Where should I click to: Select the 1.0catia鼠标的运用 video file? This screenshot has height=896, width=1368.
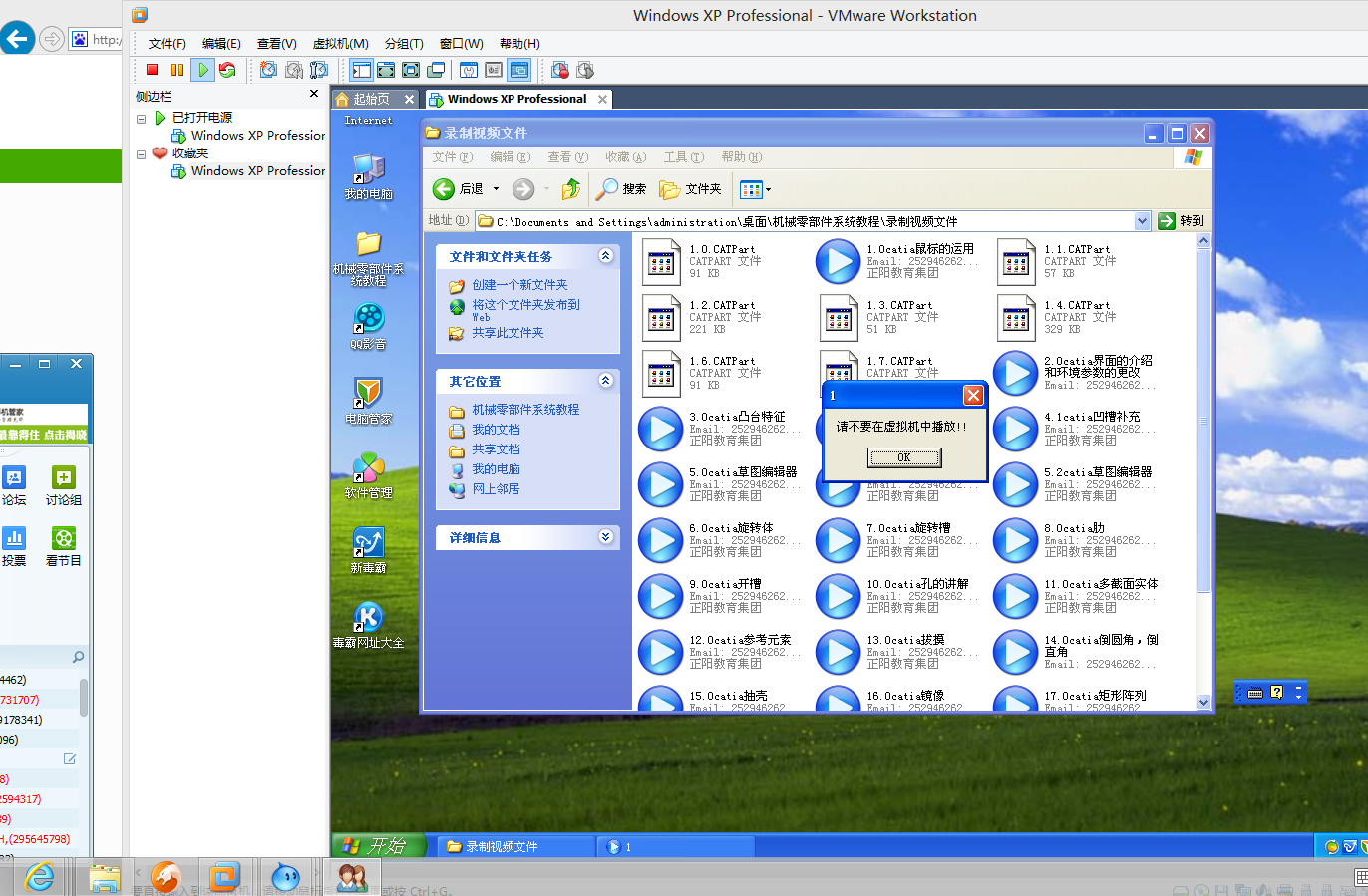895,261
